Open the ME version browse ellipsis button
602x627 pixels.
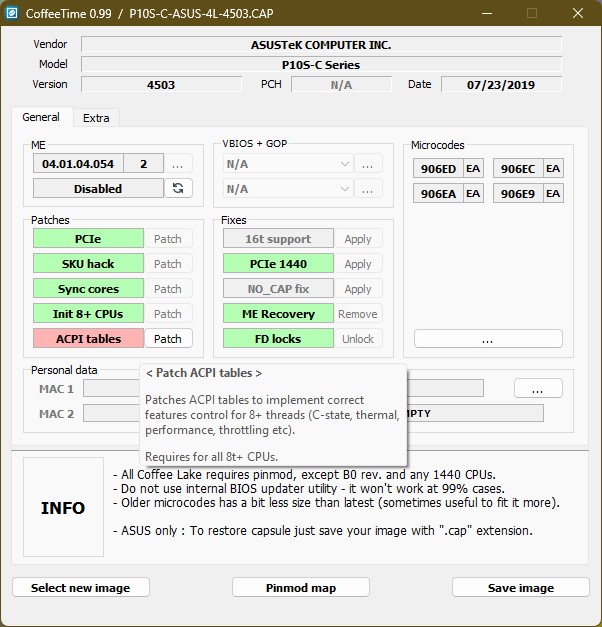[178, 164]
